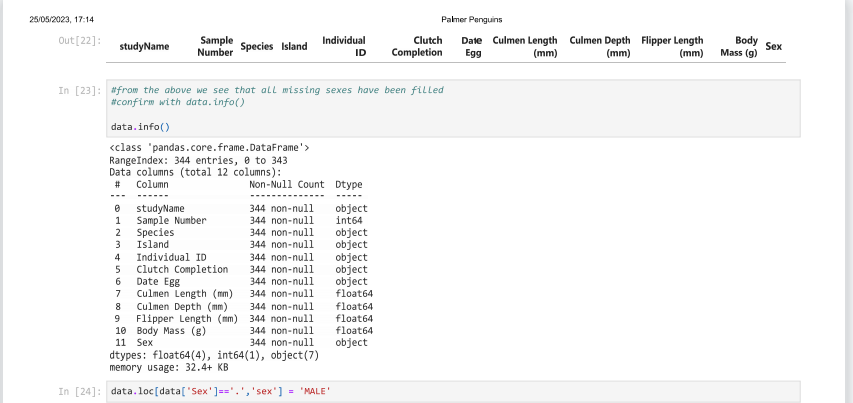Select the Culmen Length (mm) header

coord(525,46)
